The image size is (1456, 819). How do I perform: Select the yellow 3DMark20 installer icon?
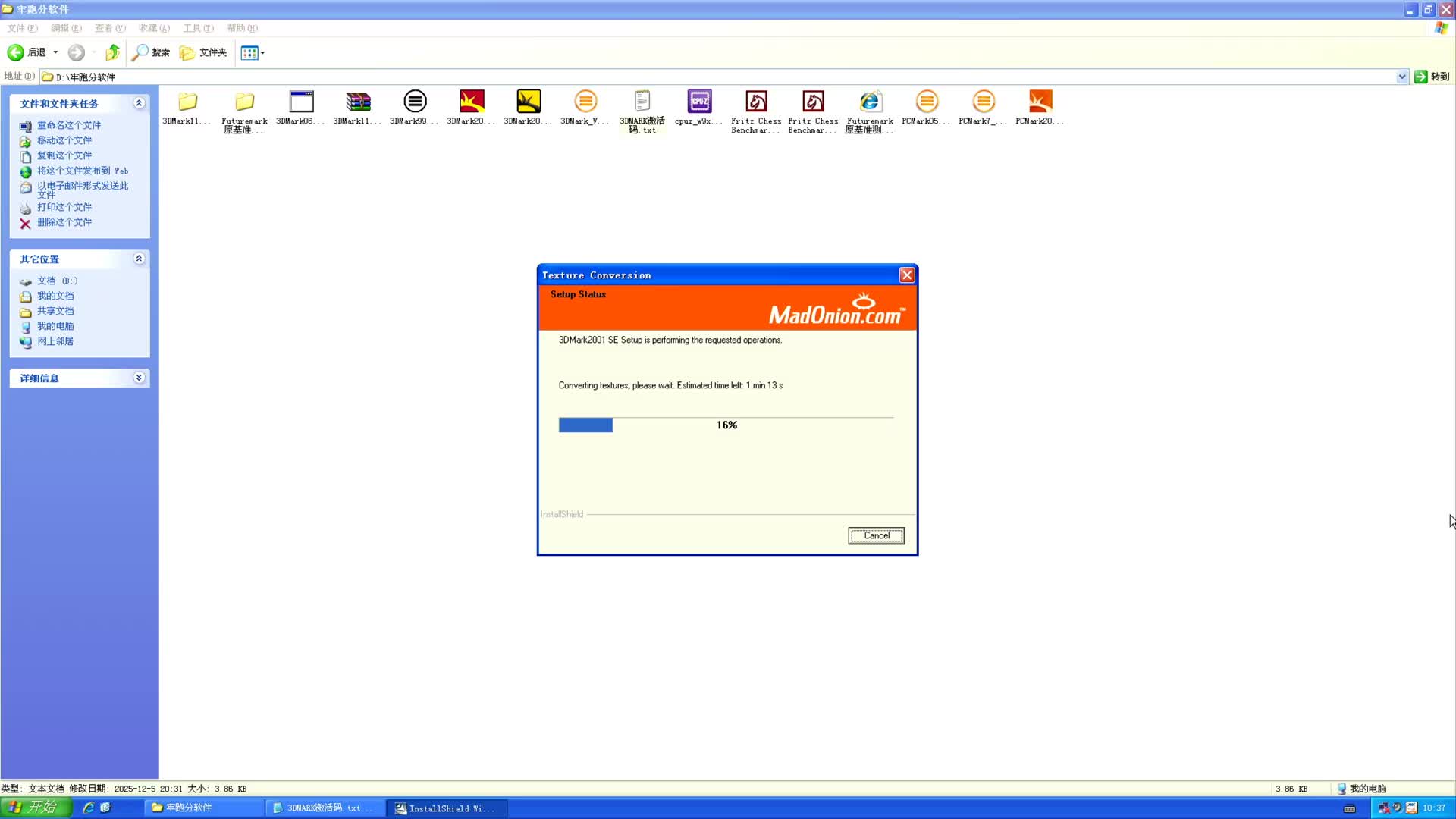[529, 102]
